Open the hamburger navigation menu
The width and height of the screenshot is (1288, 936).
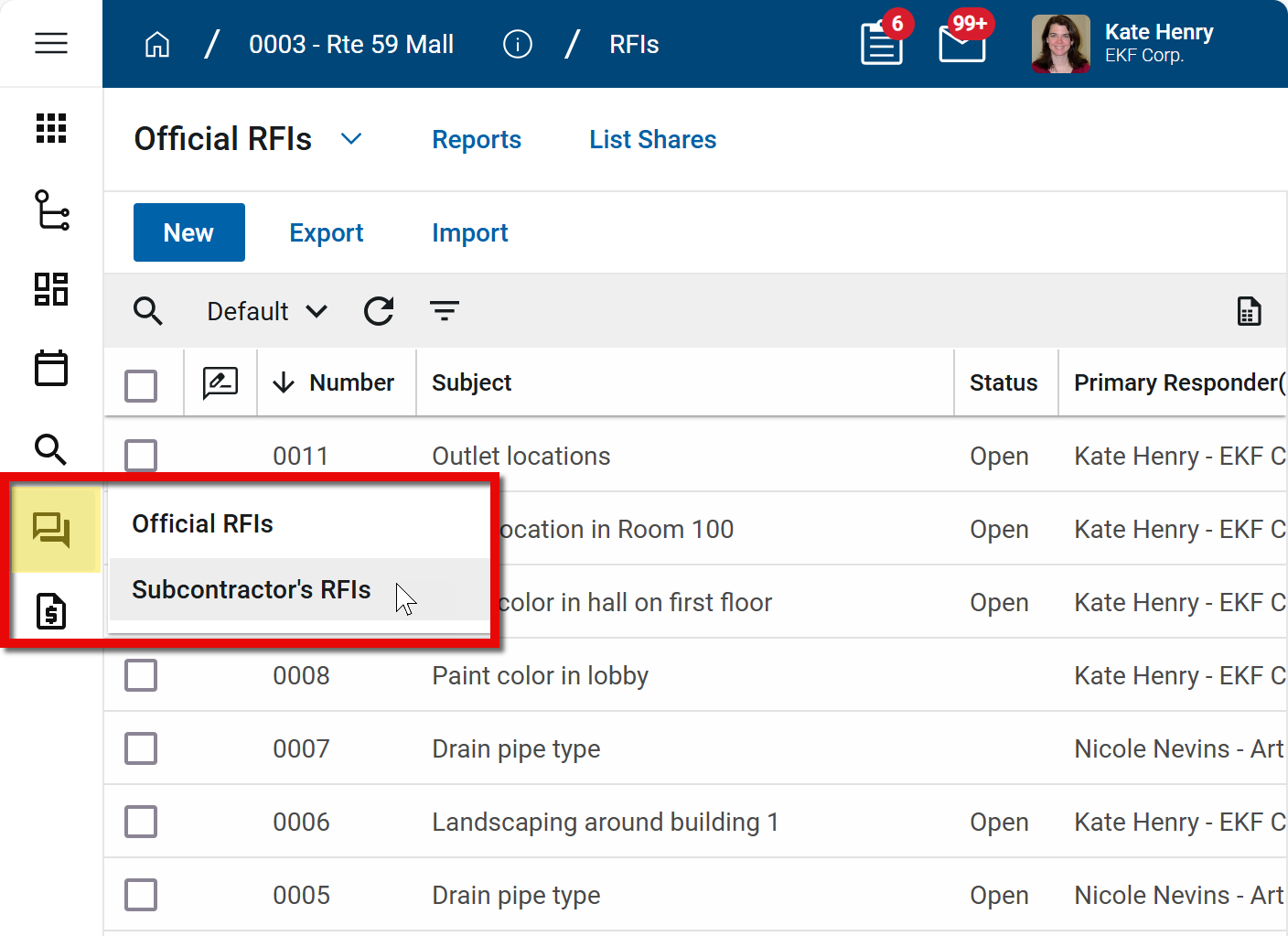51,43
